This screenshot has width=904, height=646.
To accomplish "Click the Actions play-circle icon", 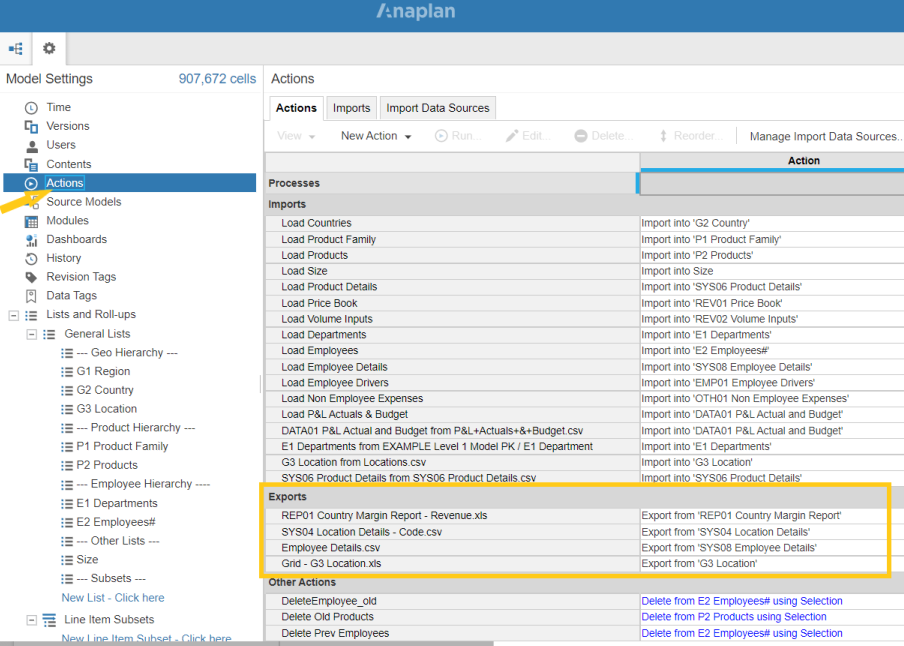I will (31, 183).
